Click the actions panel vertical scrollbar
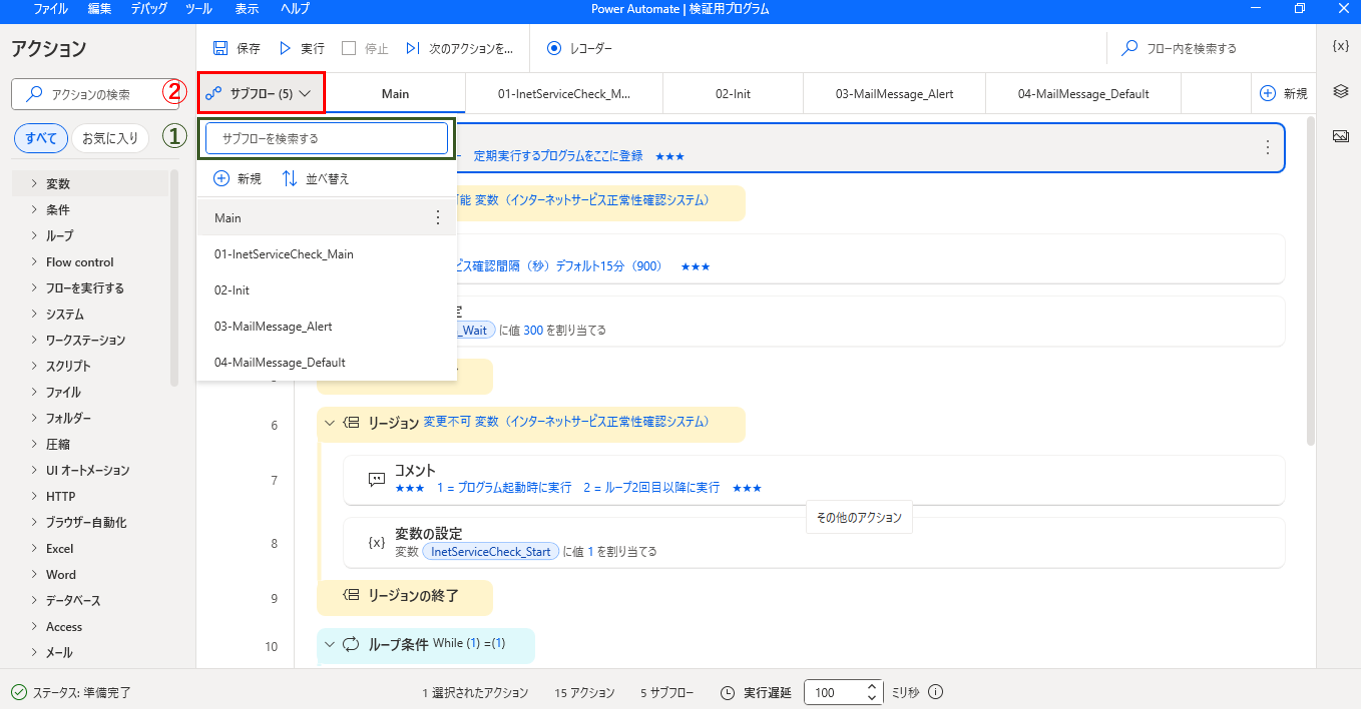This screenshot has width=1361, height=709. pos(174,278)
